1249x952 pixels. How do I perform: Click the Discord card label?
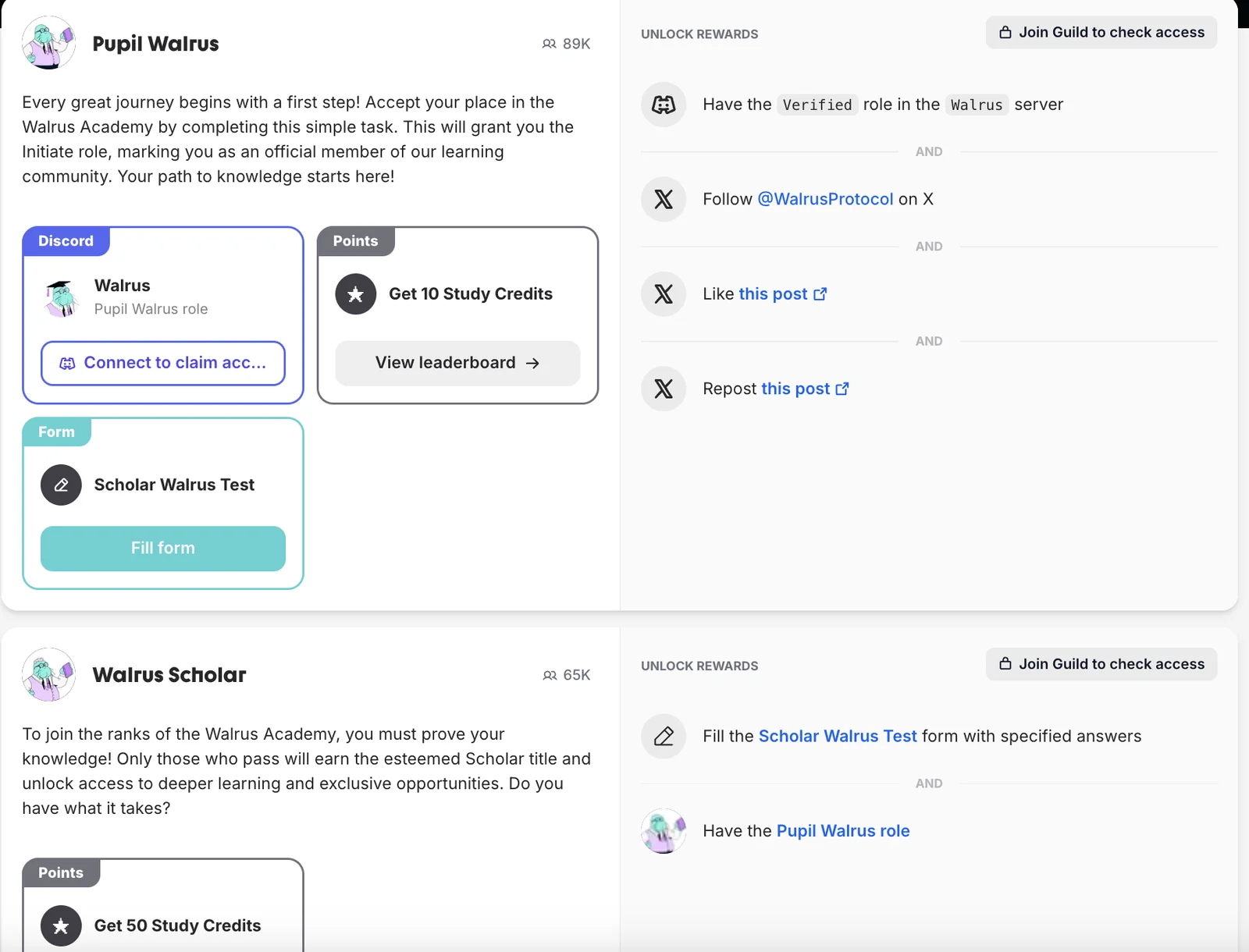[x=66, y=241]
